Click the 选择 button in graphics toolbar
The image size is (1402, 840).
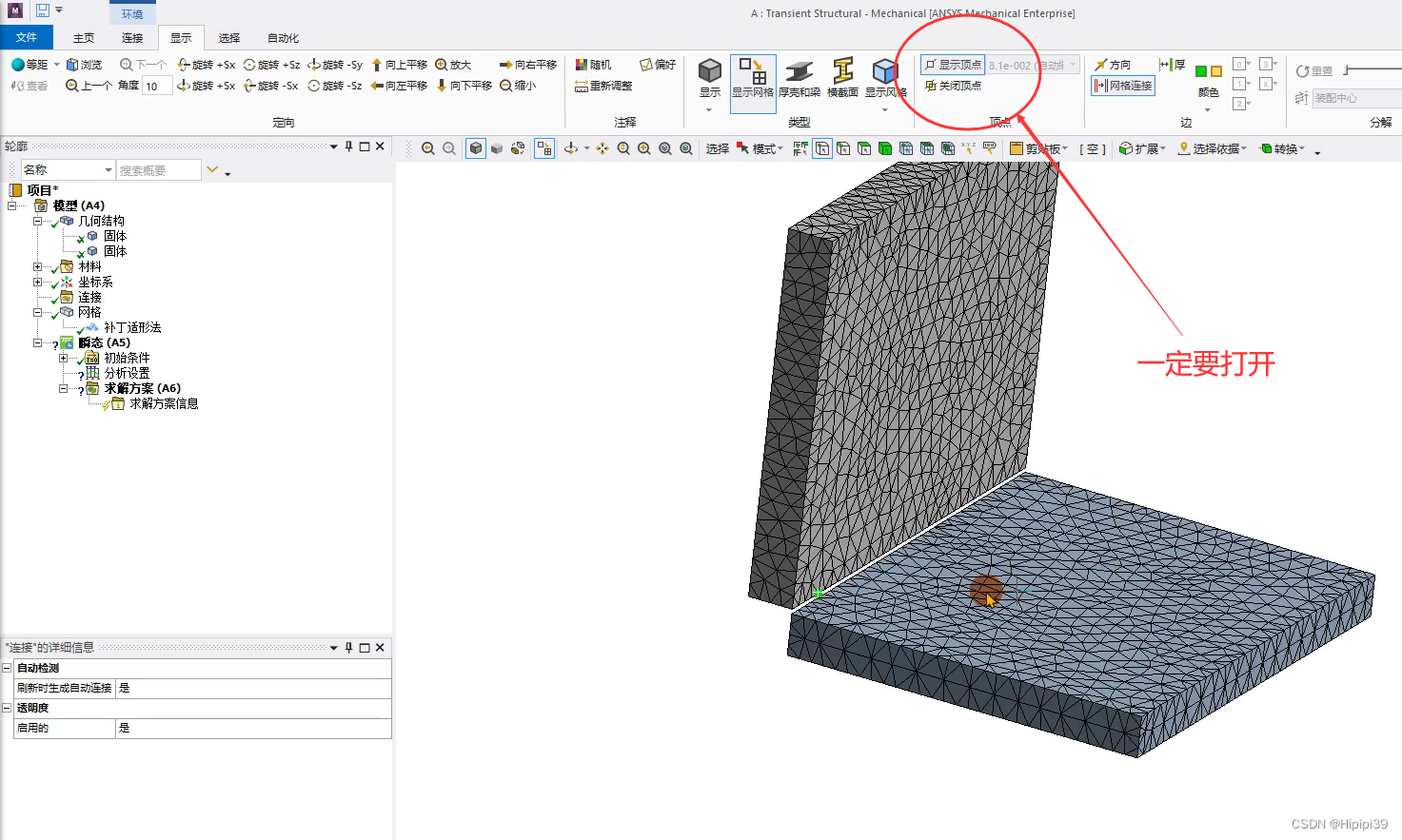tap(718, 148)
